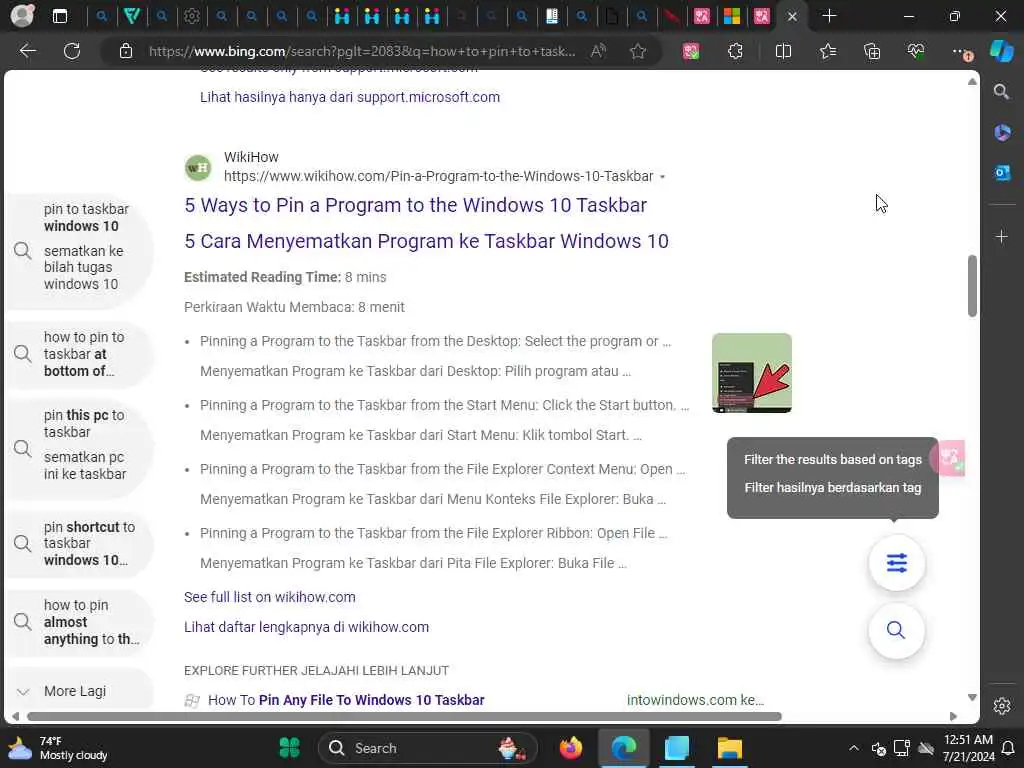Open a new browser tab
Viewport: 1024px width, 768px height.
(829, 16)
